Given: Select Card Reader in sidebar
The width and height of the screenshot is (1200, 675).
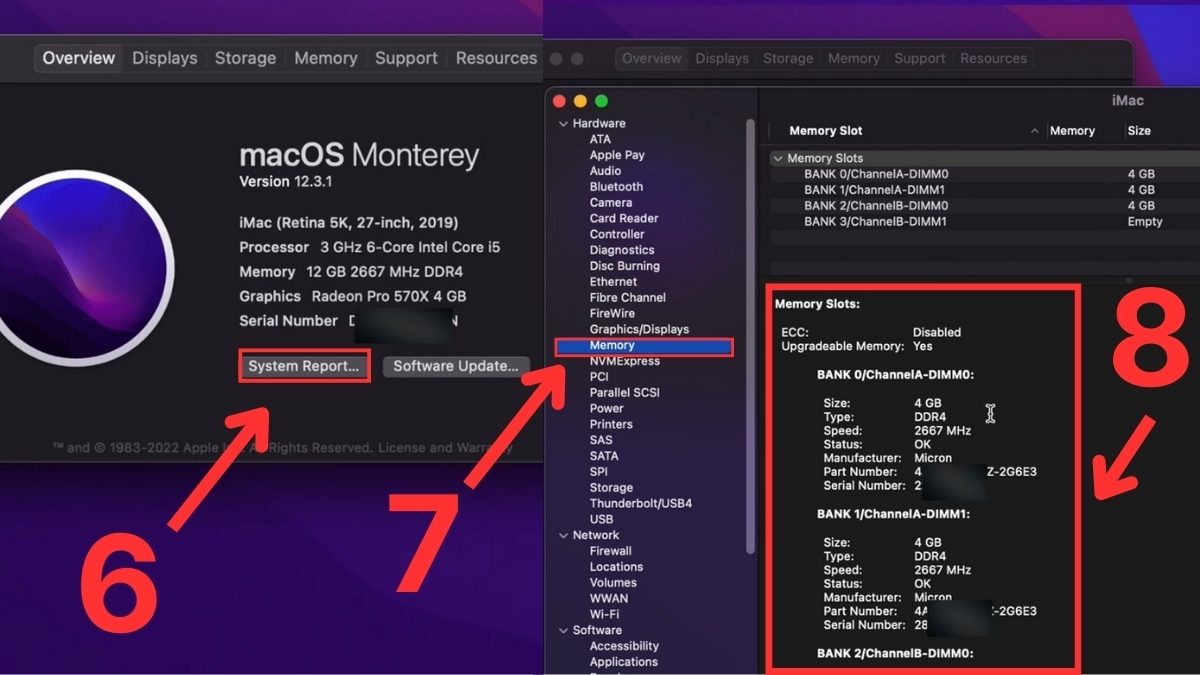Looking at the screenshot, I should coord(624,218).
